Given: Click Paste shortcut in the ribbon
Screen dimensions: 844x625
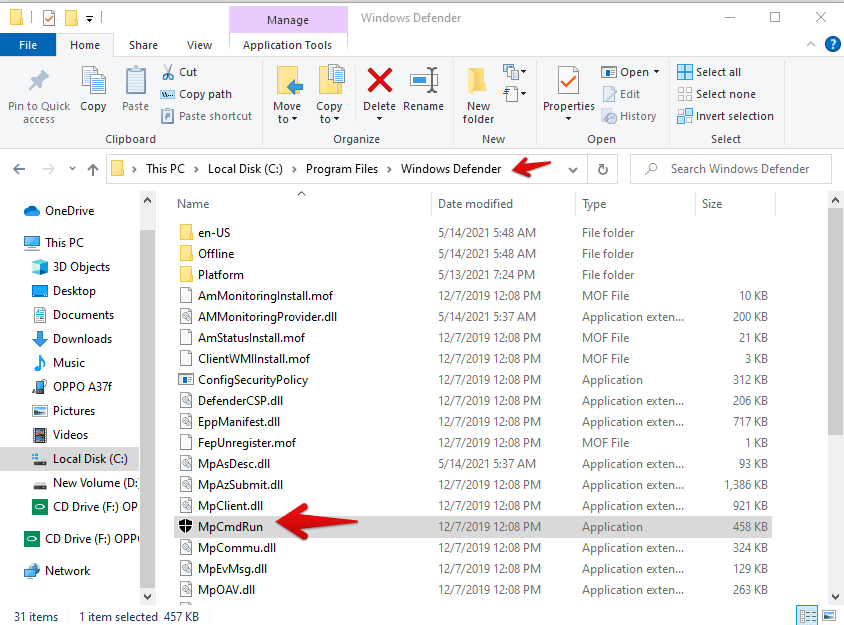Looking at the screenshot, I should coord(207,116).
